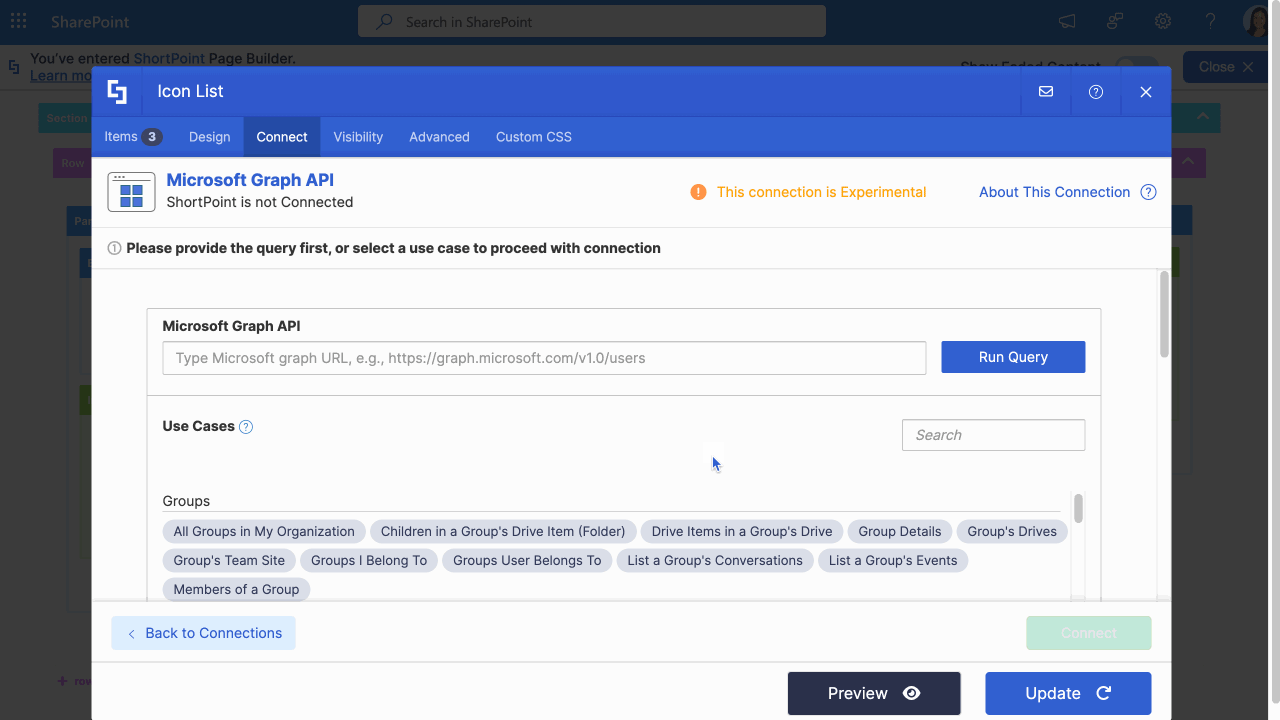The image size is (1280, 720).
Task: Toggle the Show Faded Content switch
Action: tap(1136, 67)
